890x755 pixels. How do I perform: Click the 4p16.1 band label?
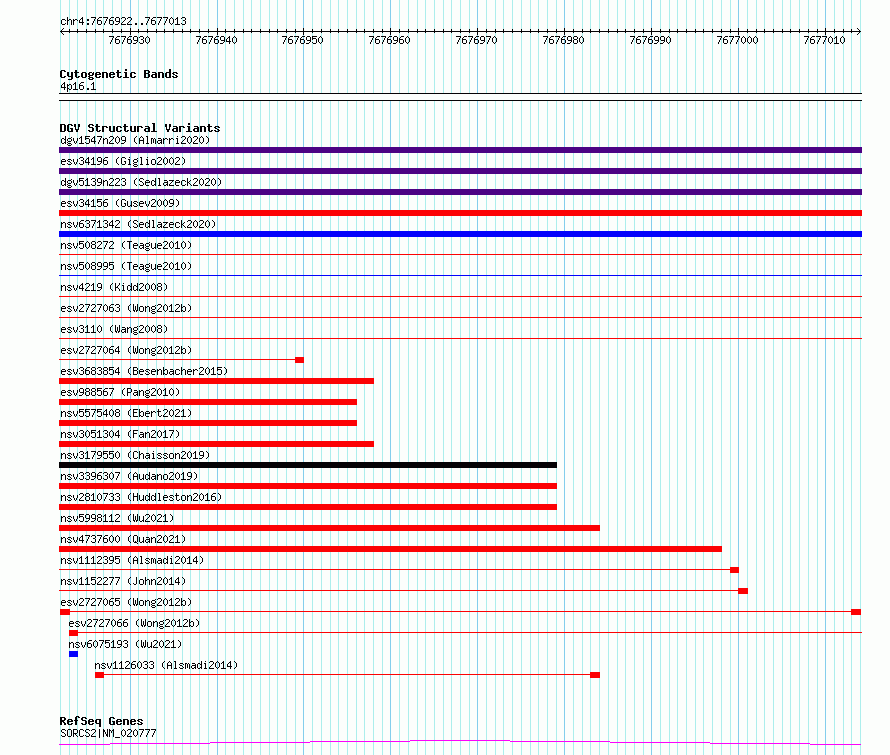click(78, 86)
